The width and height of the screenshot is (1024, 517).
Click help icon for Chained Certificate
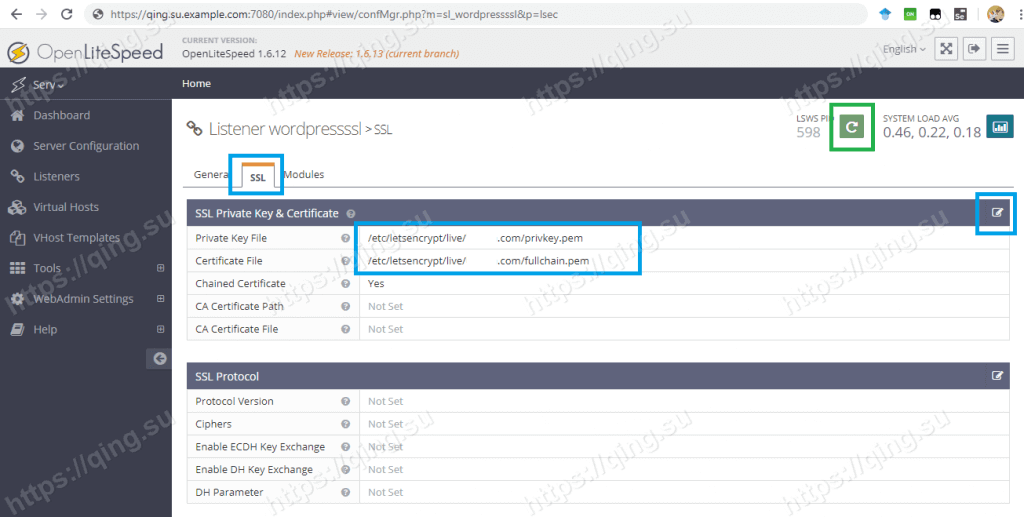pyautogui.click(x=345, y=284)
